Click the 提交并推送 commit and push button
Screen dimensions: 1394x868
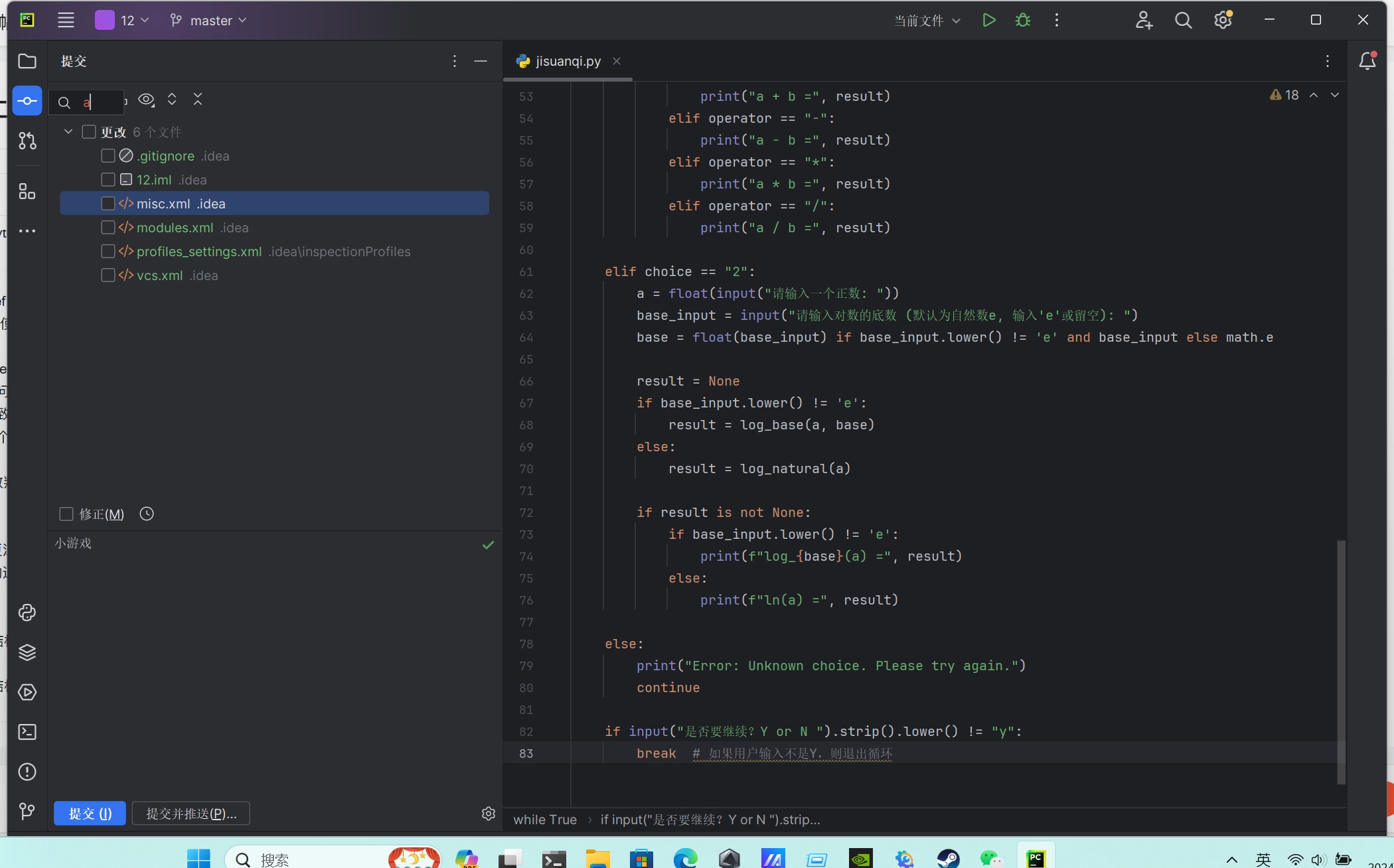click(x=191, y=814)
